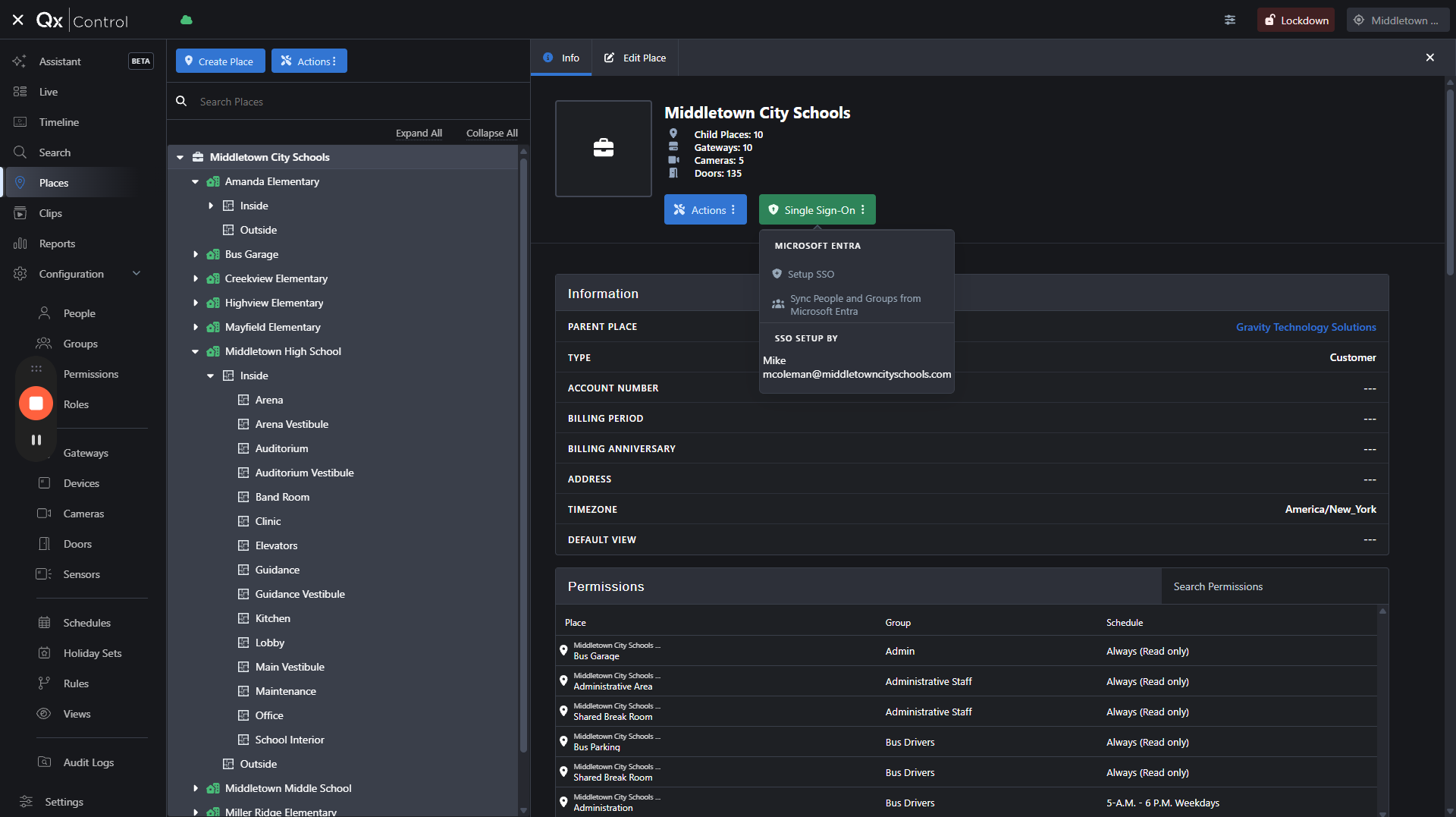Select Arena Vestibule in the tree

pos(292,424)
